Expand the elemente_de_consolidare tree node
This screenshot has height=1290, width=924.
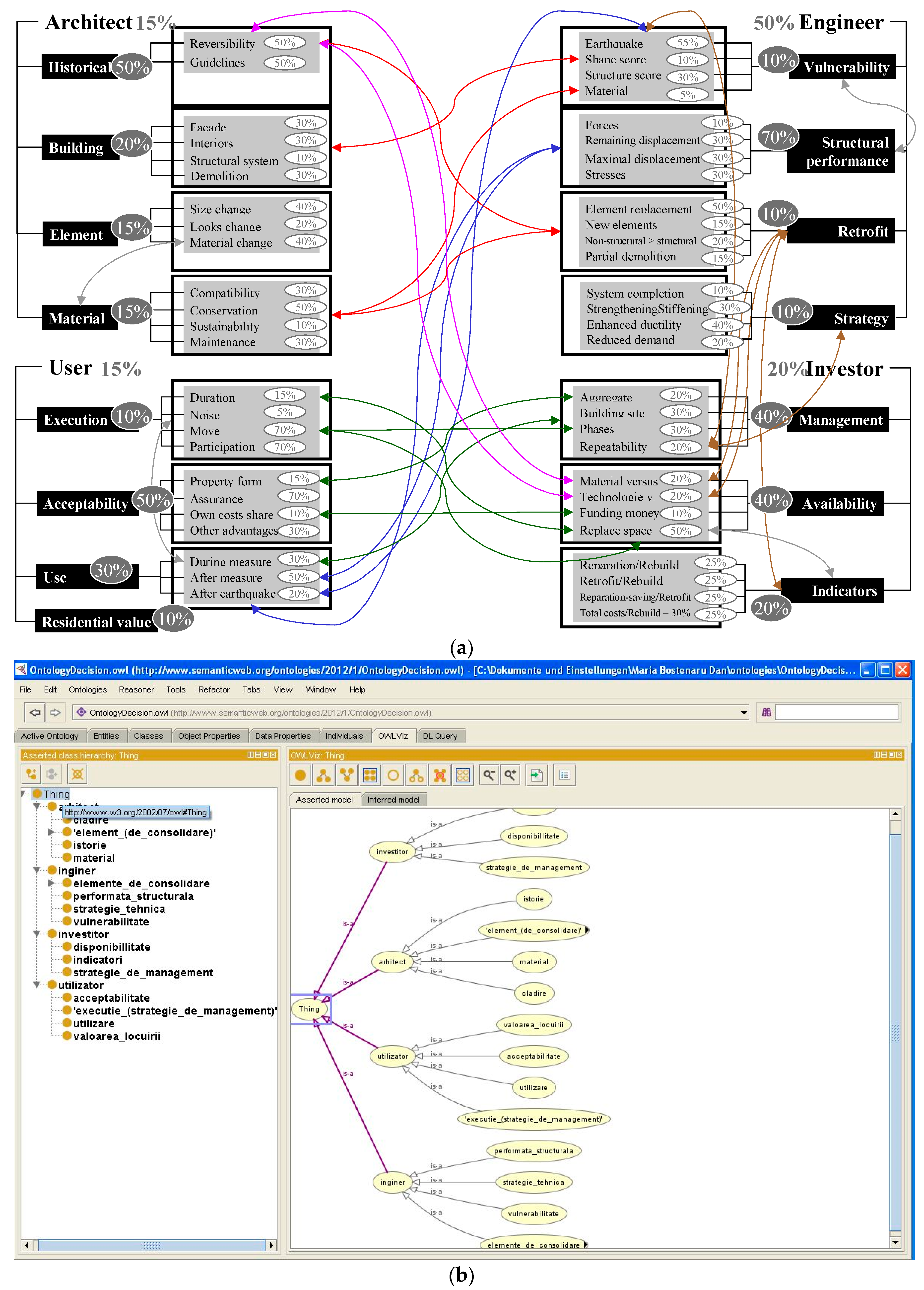click(x=51, y=883)
